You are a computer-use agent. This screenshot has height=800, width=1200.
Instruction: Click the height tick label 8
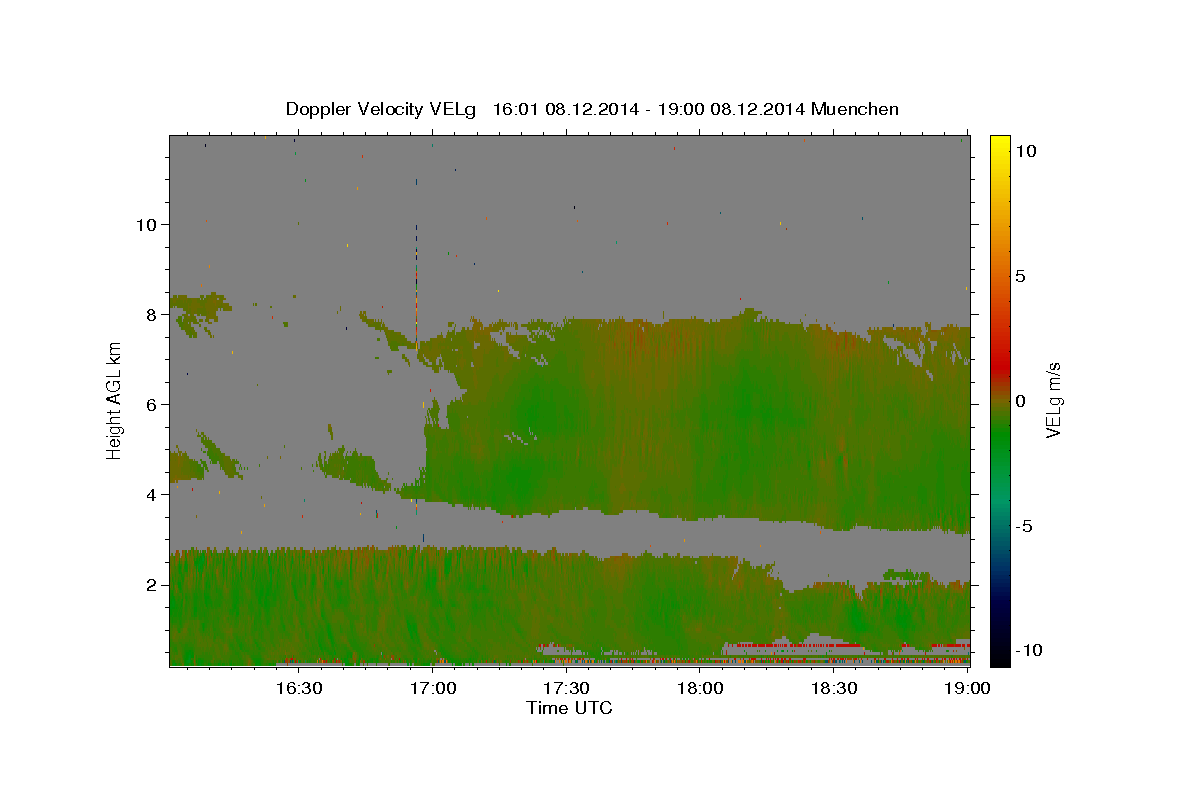(x=150, y=314)
